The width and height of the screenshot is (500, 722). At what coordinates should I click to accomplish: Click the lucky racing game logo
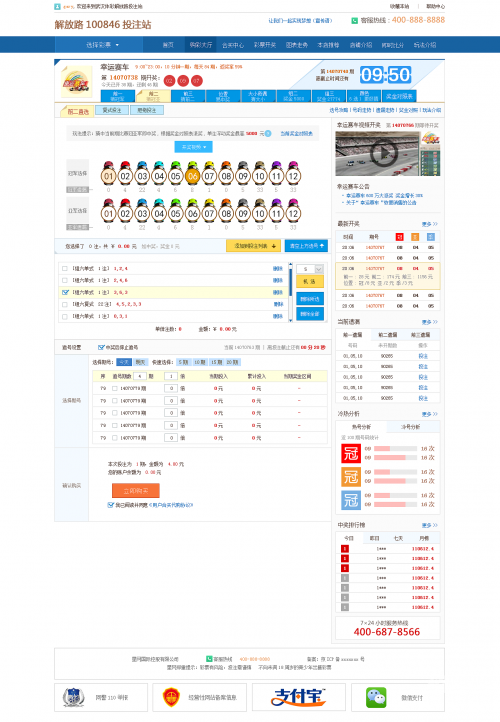tap(76, 81)
